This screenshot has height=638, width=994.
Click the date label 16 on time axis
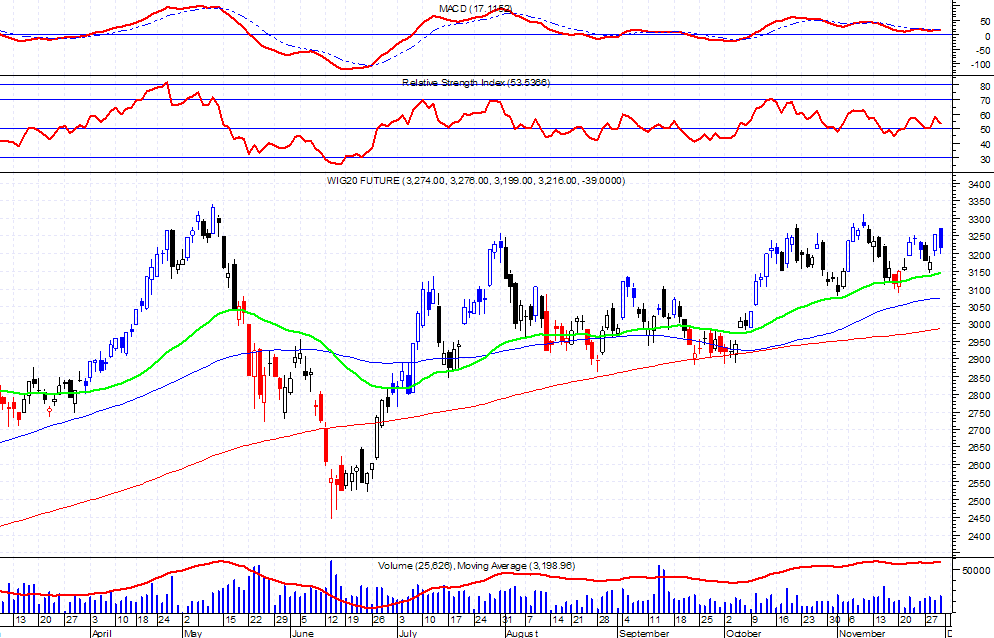point(784,620)
